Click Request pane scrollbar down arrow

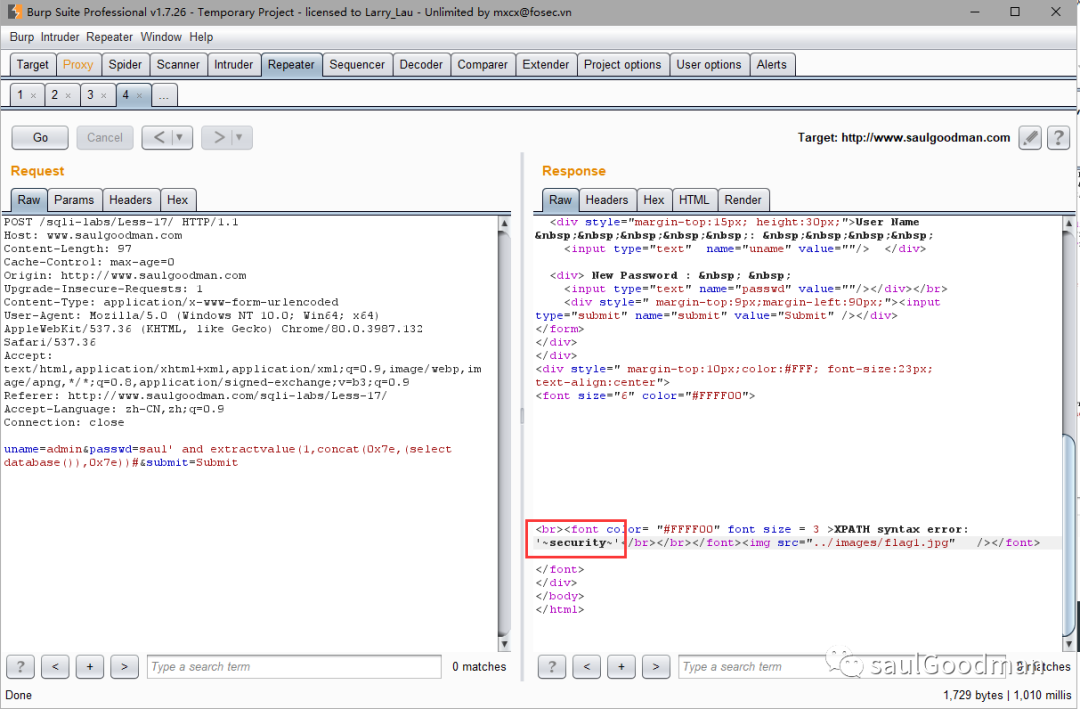coord(504,644)
